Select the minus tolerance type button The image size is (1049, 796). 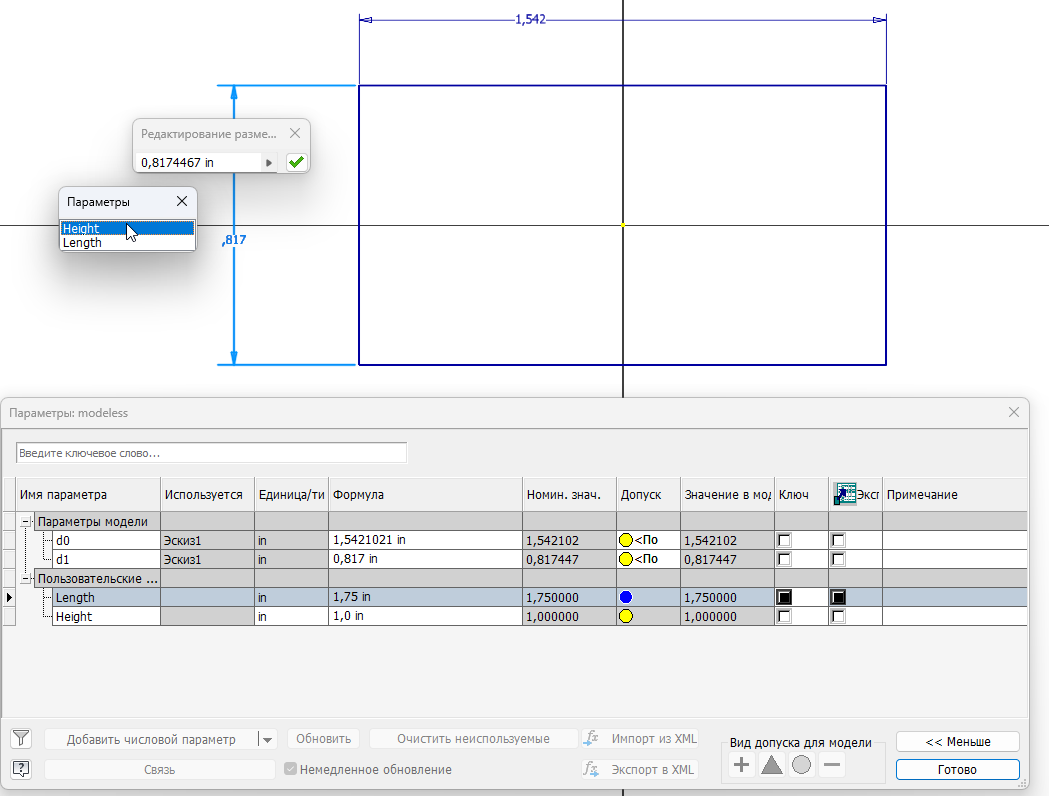pos(832,764)
